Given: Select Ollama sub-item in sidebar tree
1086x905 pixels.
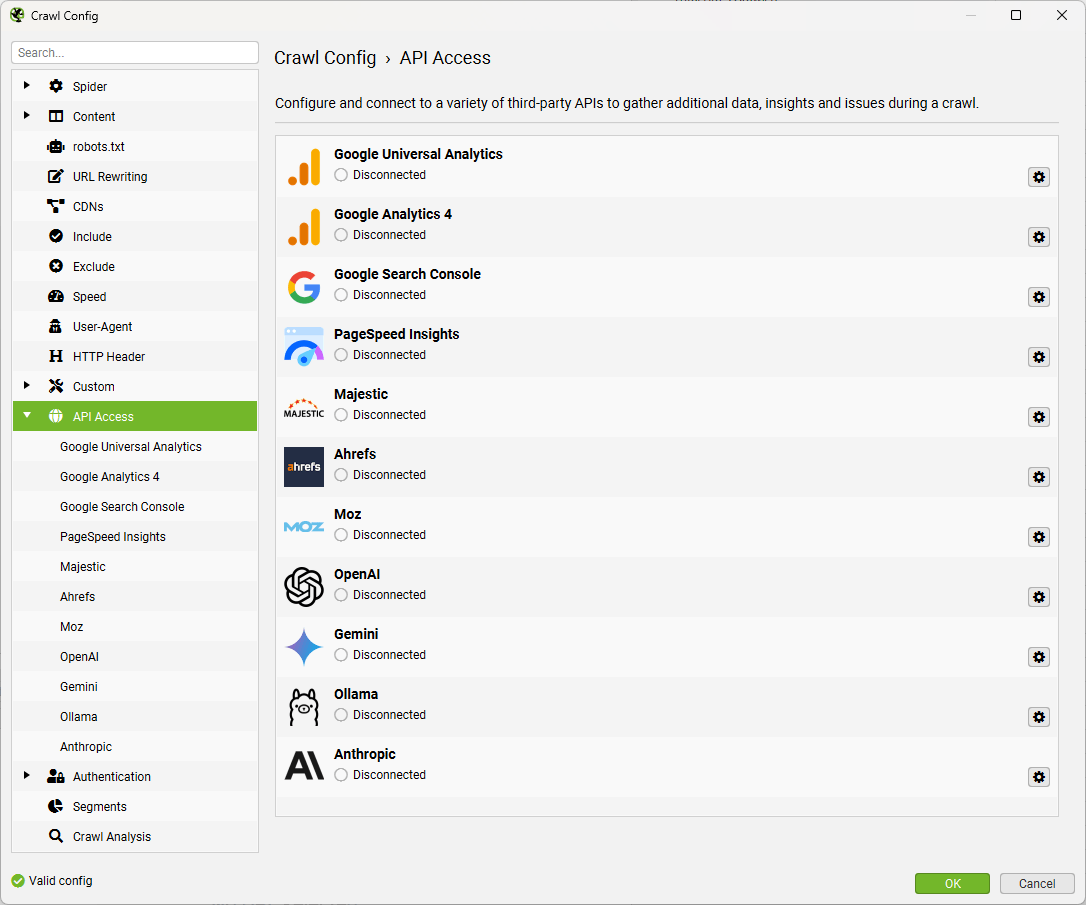Looking at the screenshot, I should tap(135, 717).
